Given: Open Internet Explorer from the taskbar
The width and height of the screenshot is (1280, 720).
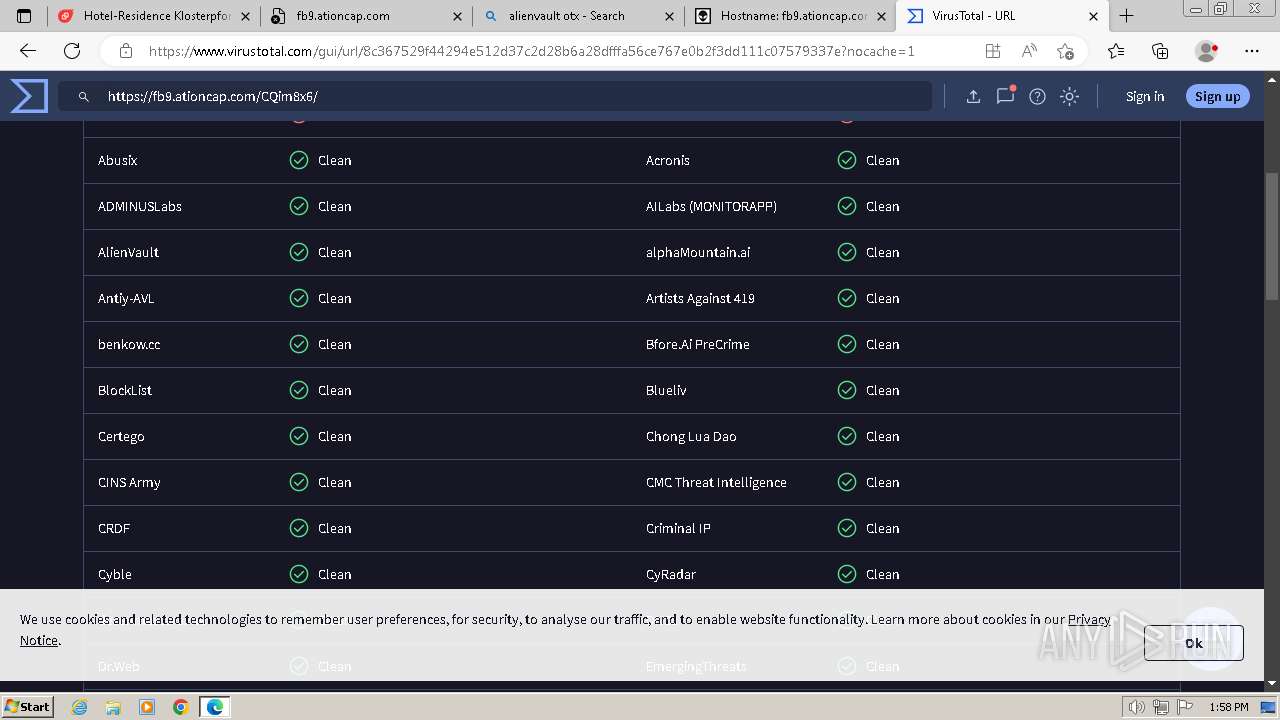Looking at the screenshot, I should click(80, 707).
